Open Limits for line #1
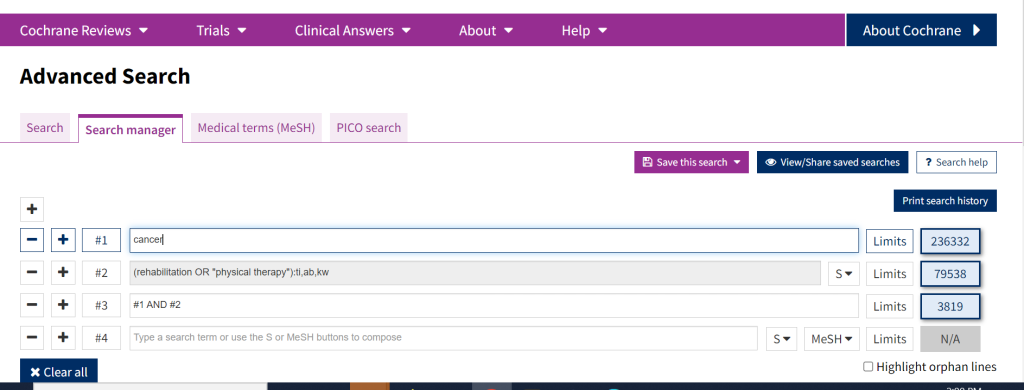Screen dimensions: 1024x390 889,241
